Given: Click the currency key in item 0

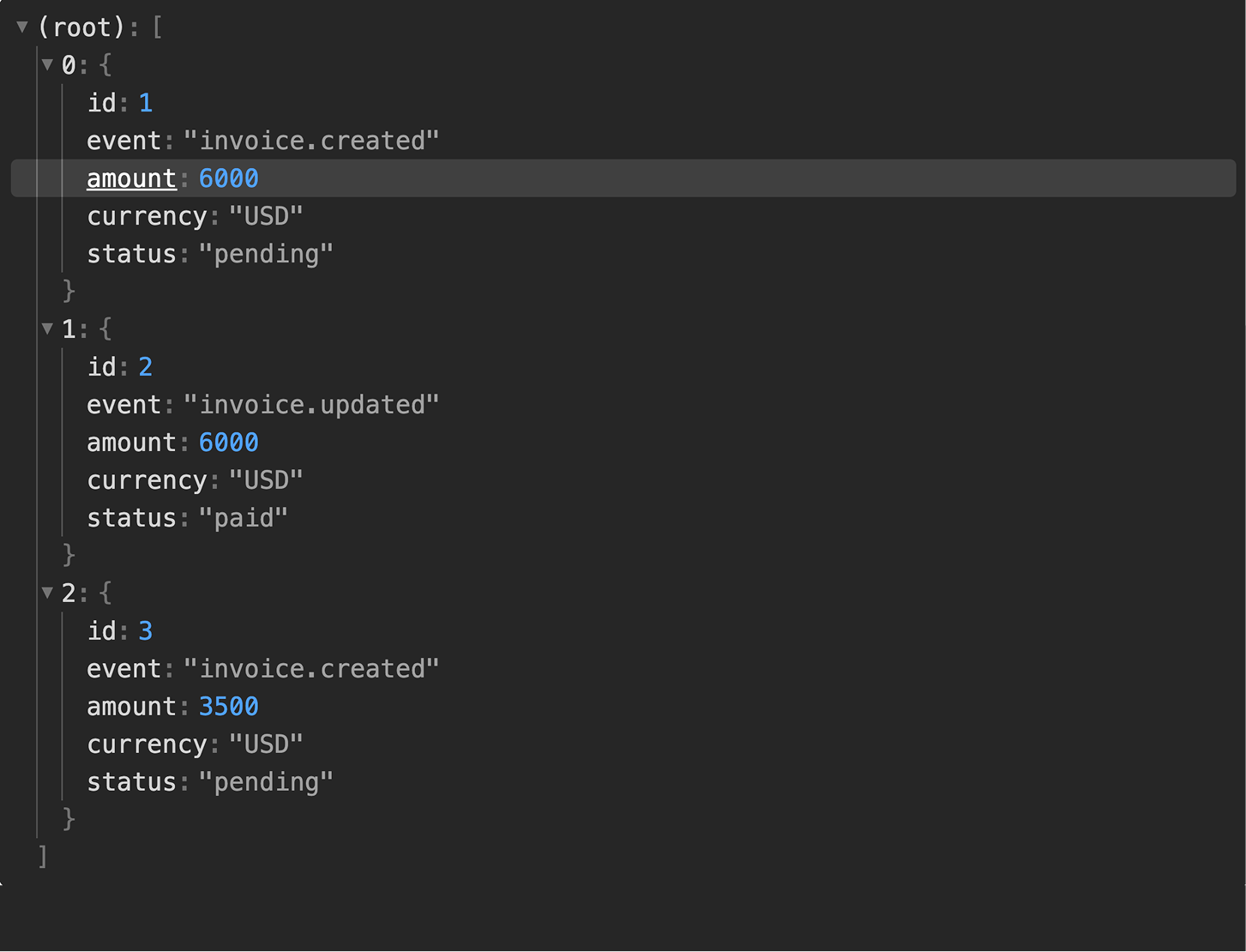Looking at the screenshot, I should [147, 216].
